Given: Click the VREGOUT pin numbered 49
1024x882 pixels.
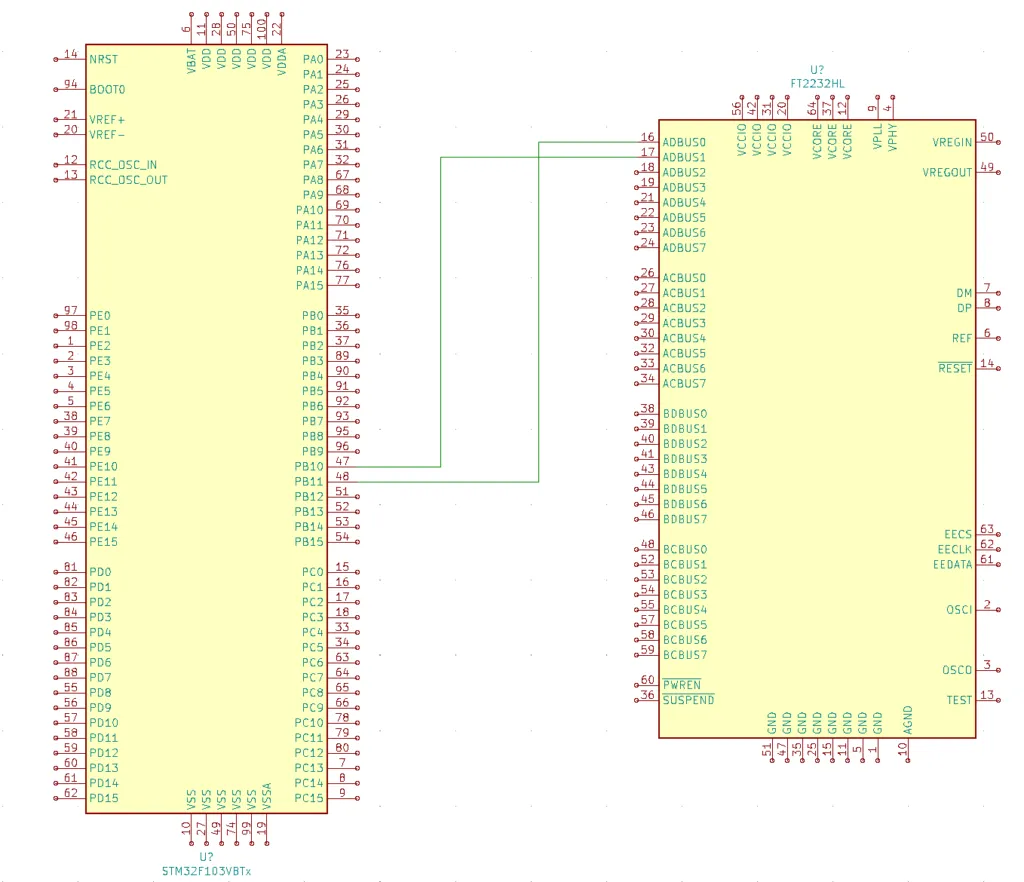Looking at the screenshot, I should pyautogui.click(x=988, y=173).
